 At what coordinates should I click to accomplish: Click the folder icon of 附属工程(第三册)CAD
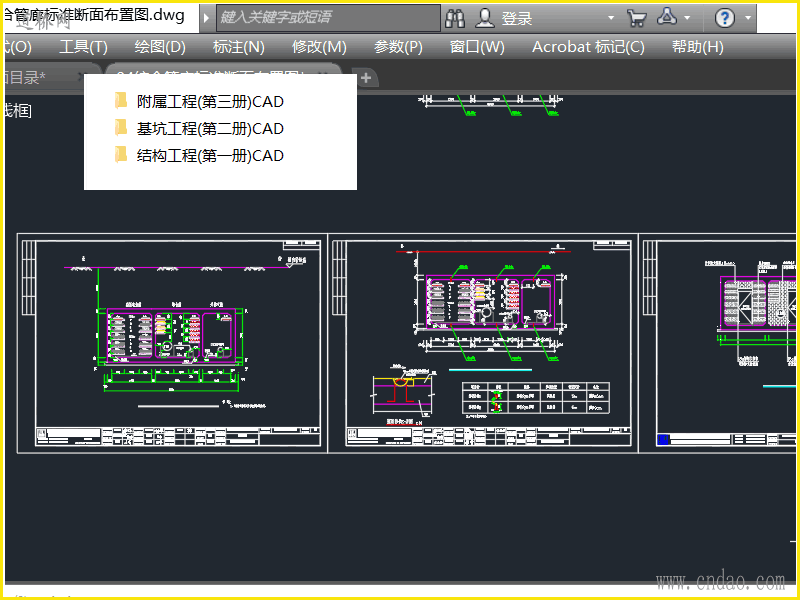pos(121,101)
